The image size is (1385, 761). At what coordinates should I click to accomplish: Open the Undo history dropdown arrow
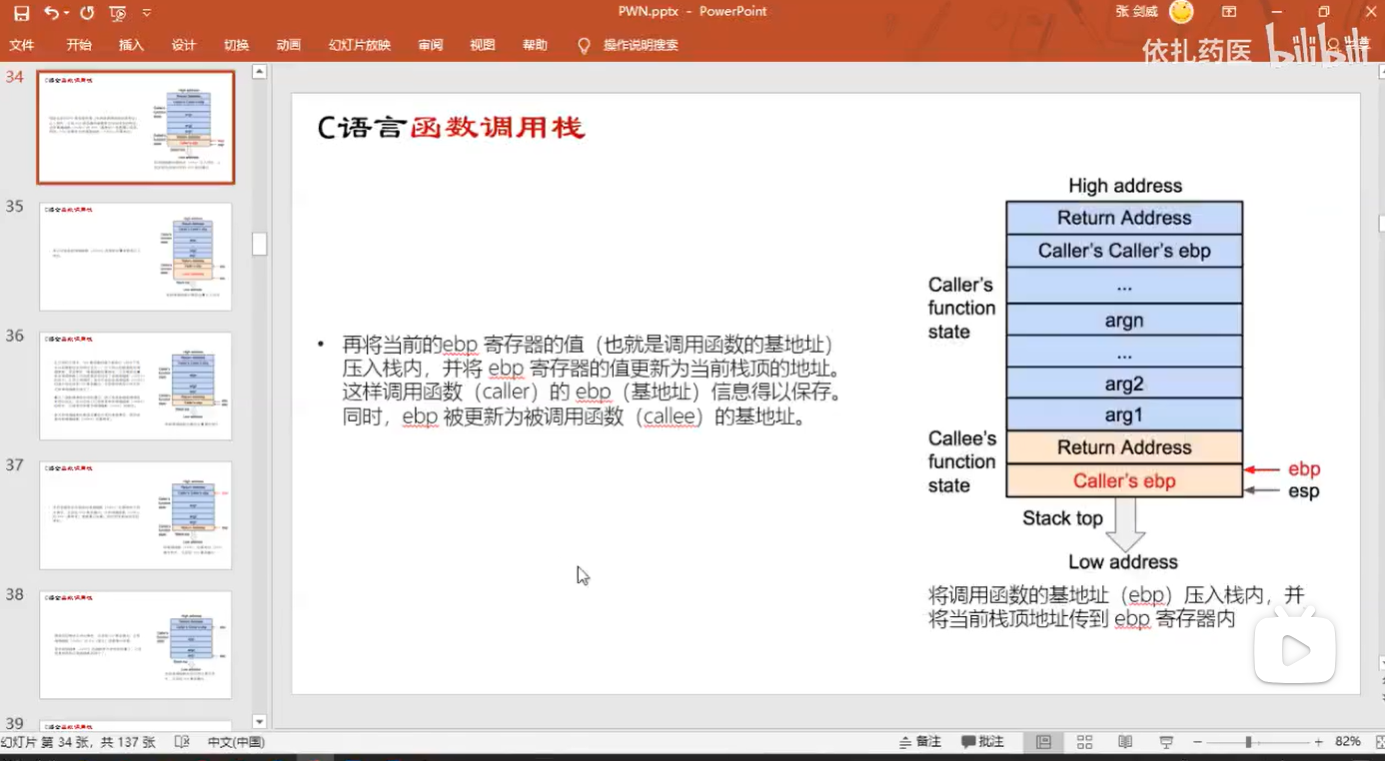[x=67, y=13]
